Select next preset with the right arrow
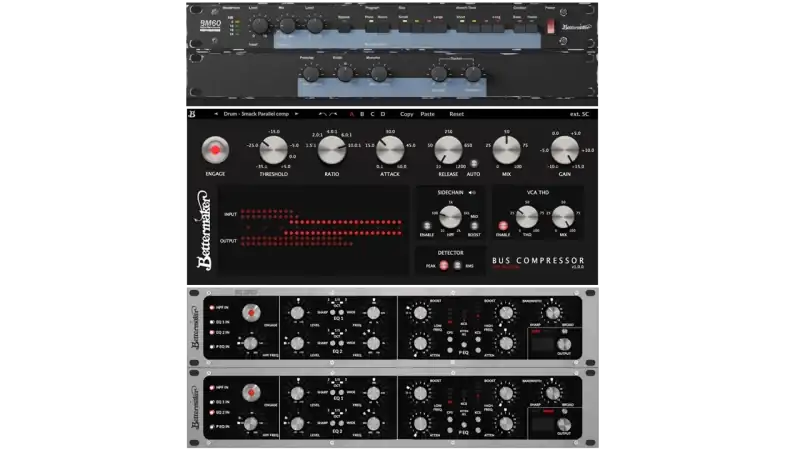The height and width of the screenshot is (450, 800). pos(296,114)
